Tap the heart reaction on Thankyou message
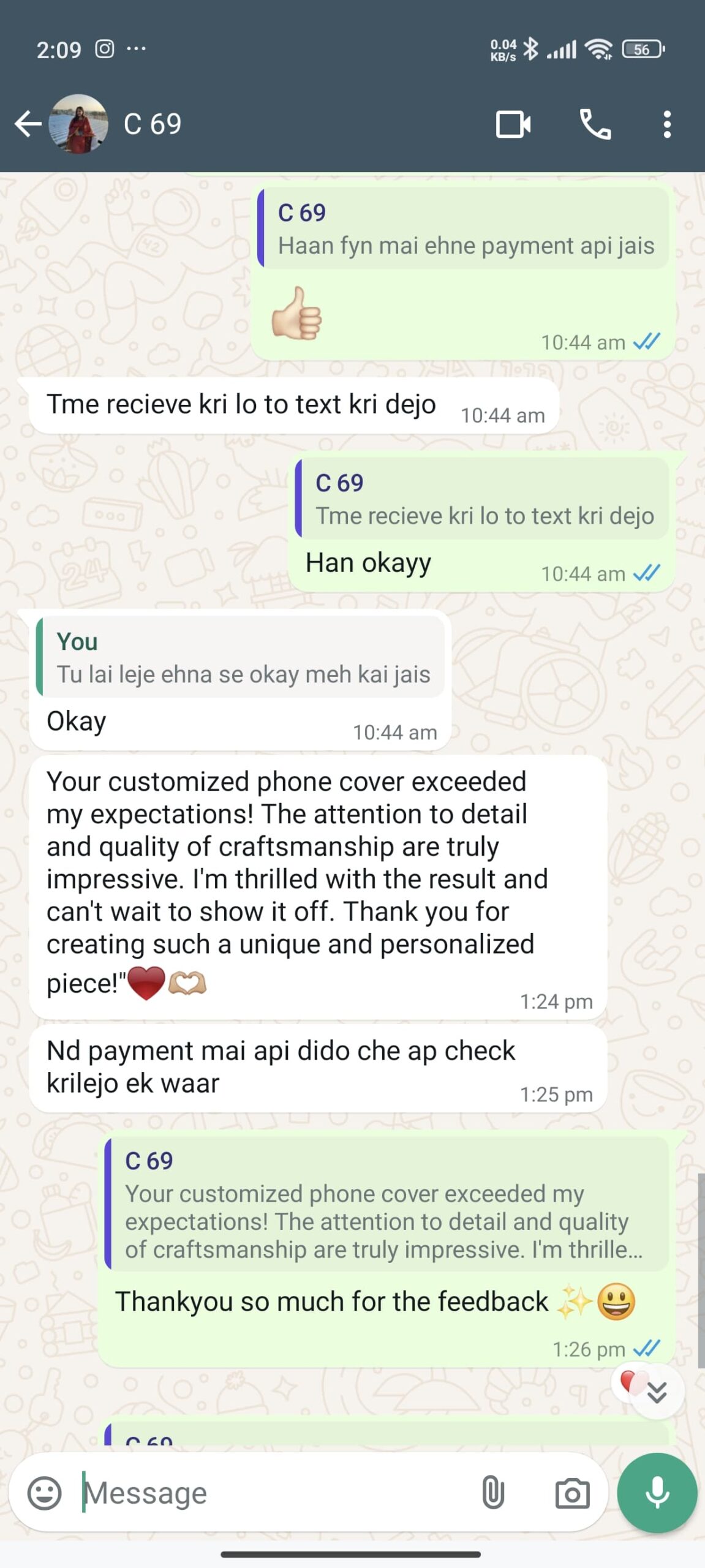Image resolution: width=705 pixels, height=1568 pixels. (x=628, y=1382)
